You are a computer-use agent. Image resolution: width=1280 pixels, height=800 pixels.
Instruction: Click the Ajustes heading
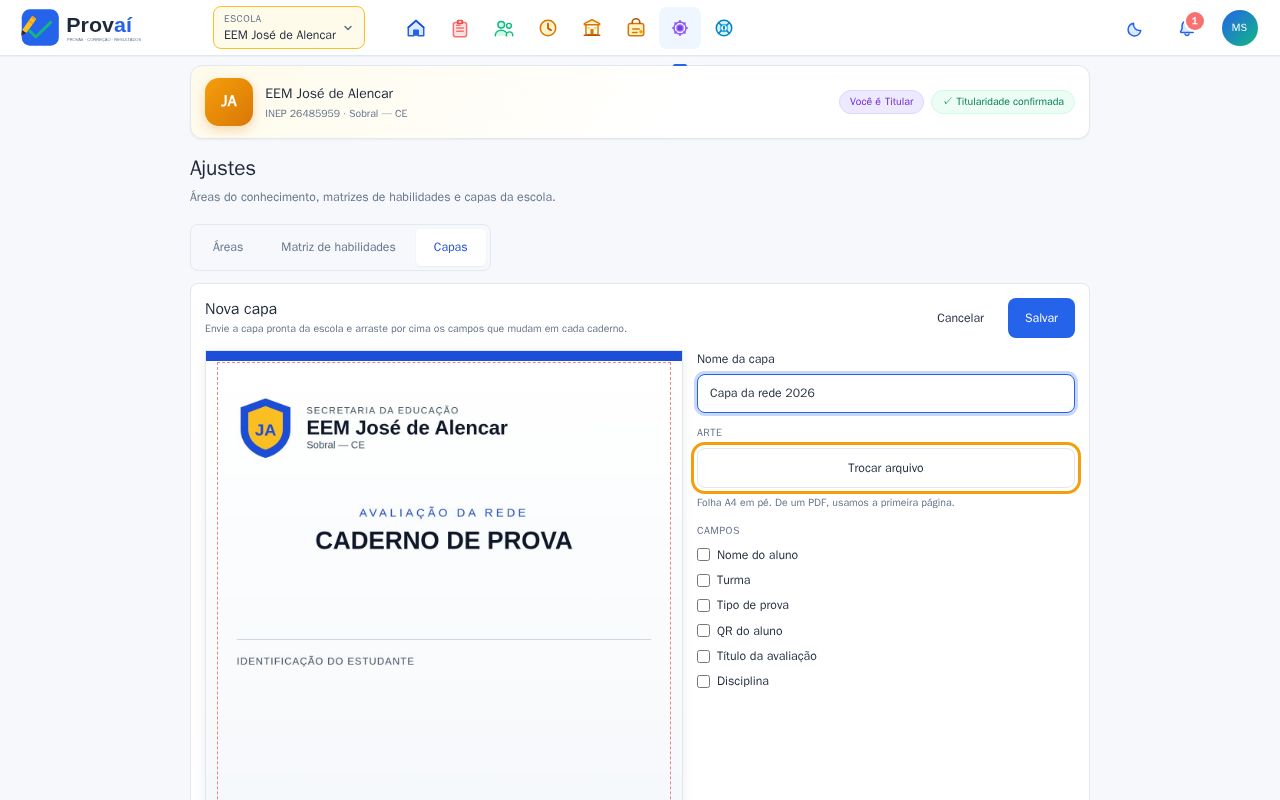coord(223,168)
